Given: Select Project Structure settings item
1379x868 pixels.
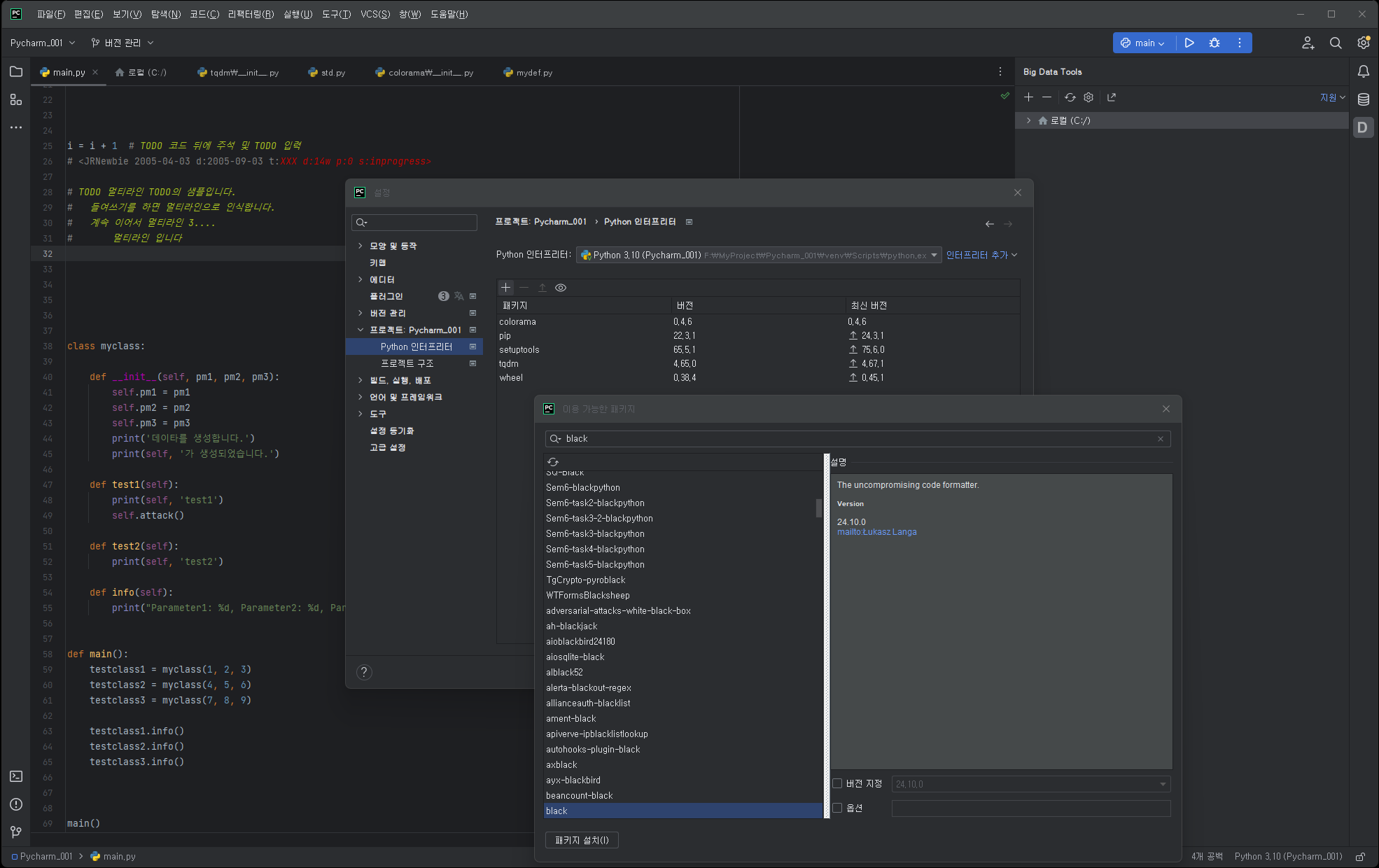Looking at the screenshot, I should [x=407, y=363].
